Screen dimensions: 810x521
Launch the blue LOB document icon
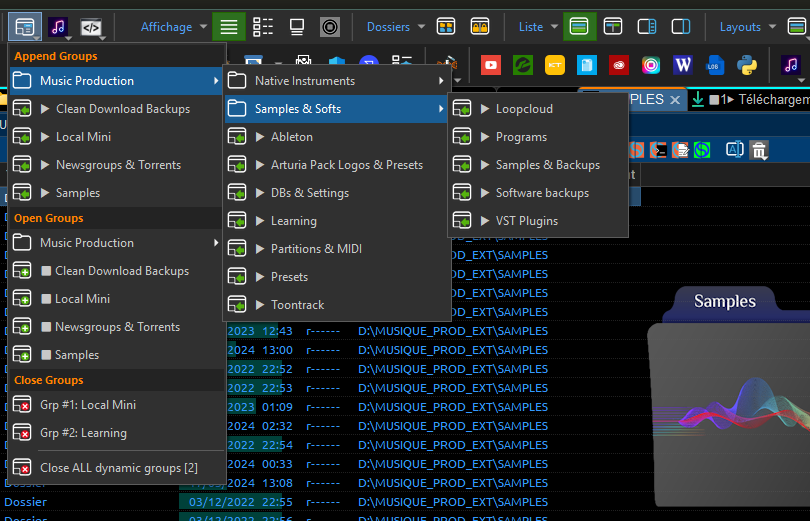[715, 65]
